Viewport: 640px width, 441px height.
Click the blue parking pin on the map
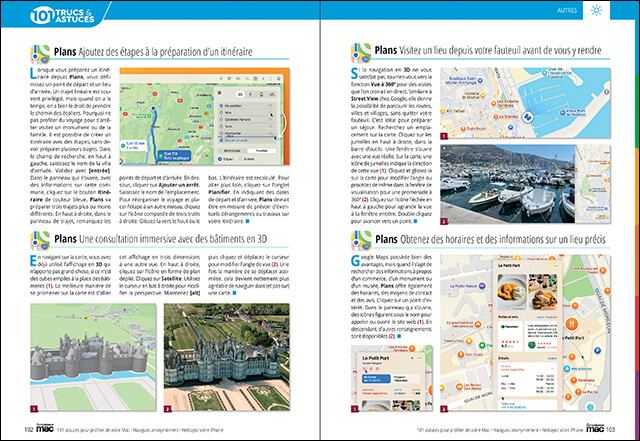coord(598,350)
